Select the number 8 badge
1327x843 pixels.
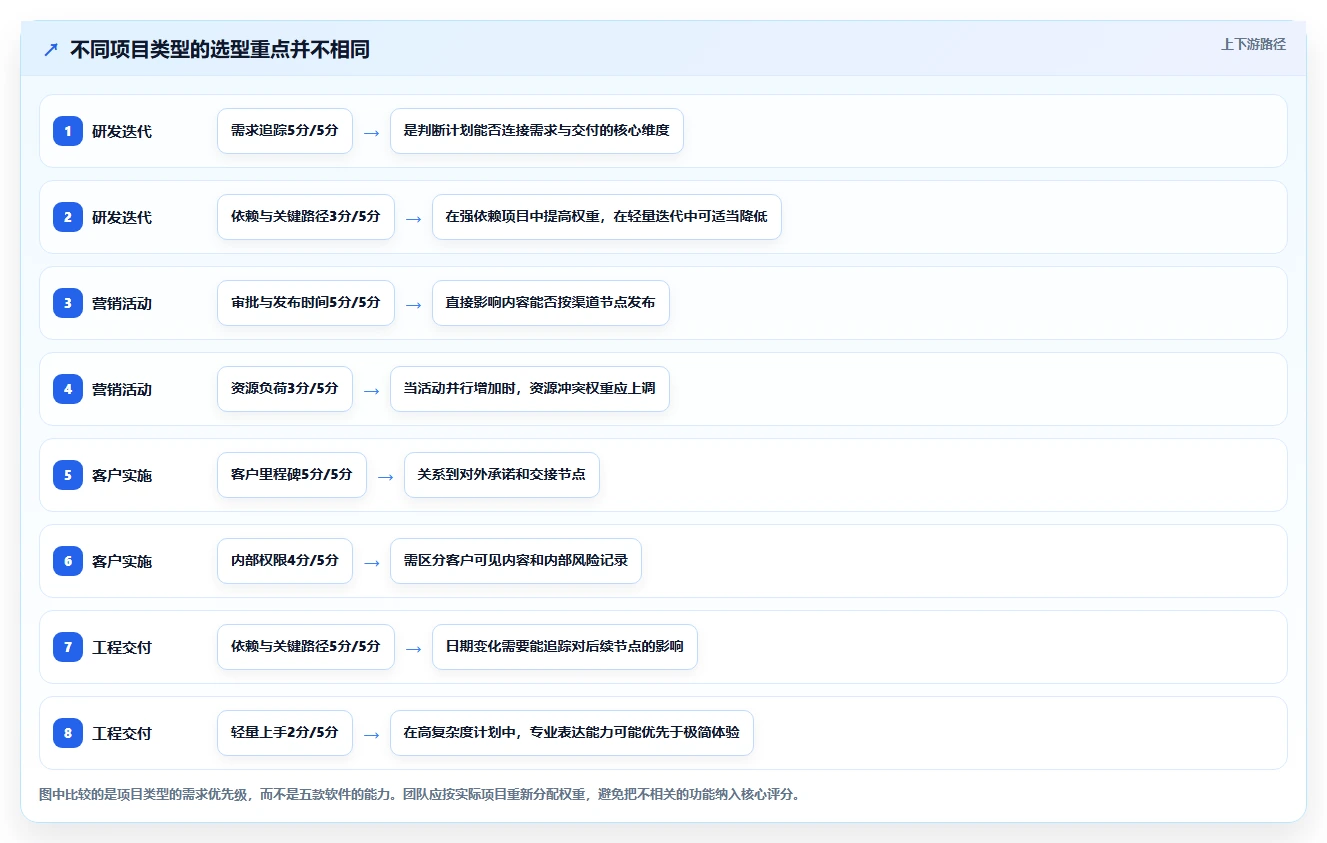coord(68,733)
